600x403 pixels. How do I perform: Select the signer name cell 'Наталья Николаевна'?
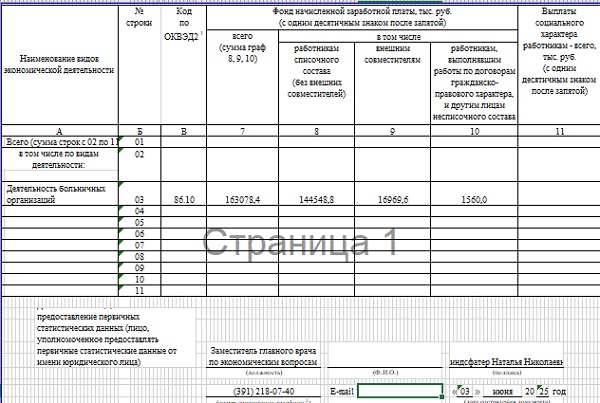(x=507, y=362)
